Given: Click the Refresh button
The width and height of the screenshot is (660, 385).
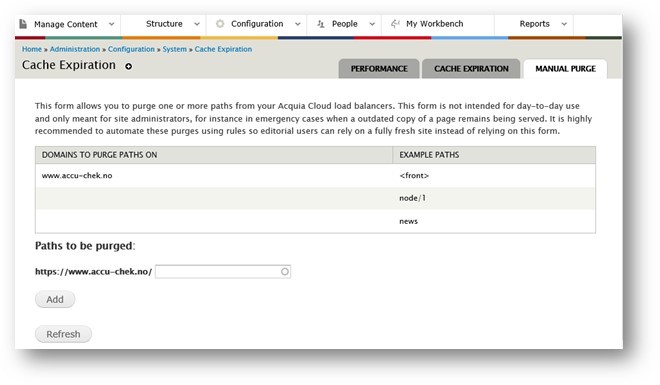Looking at the screenshot, I should [63, 334].
